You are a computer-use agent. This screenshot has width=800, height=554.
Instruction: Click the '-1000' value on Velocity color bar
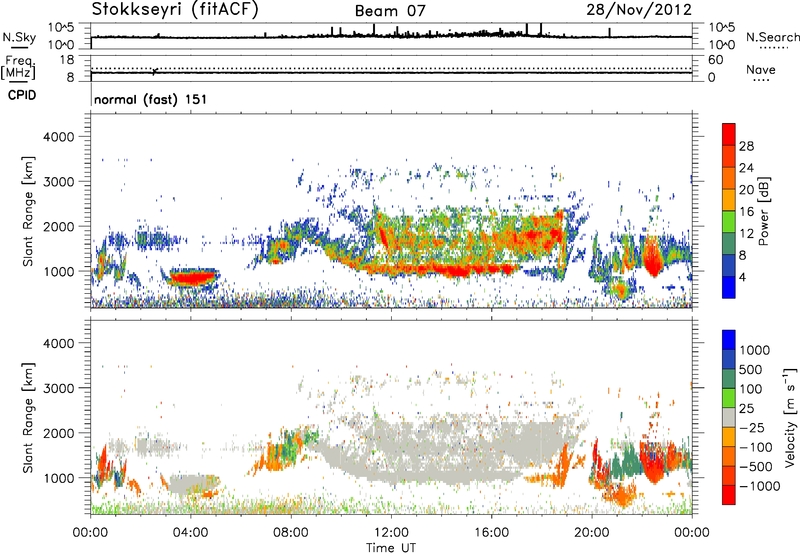click(760, 486)
